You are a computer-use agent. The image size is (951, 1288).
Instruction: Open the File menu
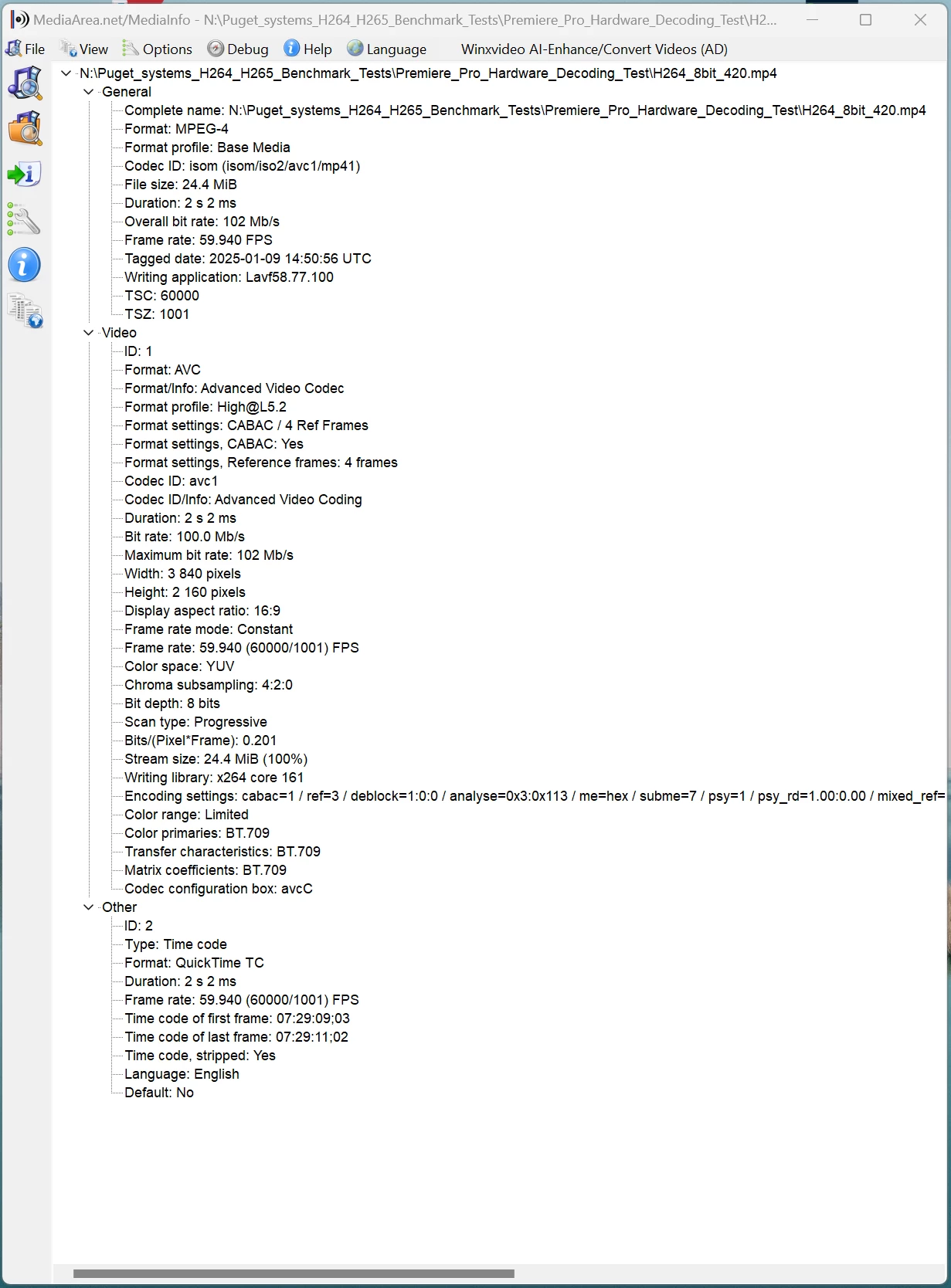click(25, 49)
